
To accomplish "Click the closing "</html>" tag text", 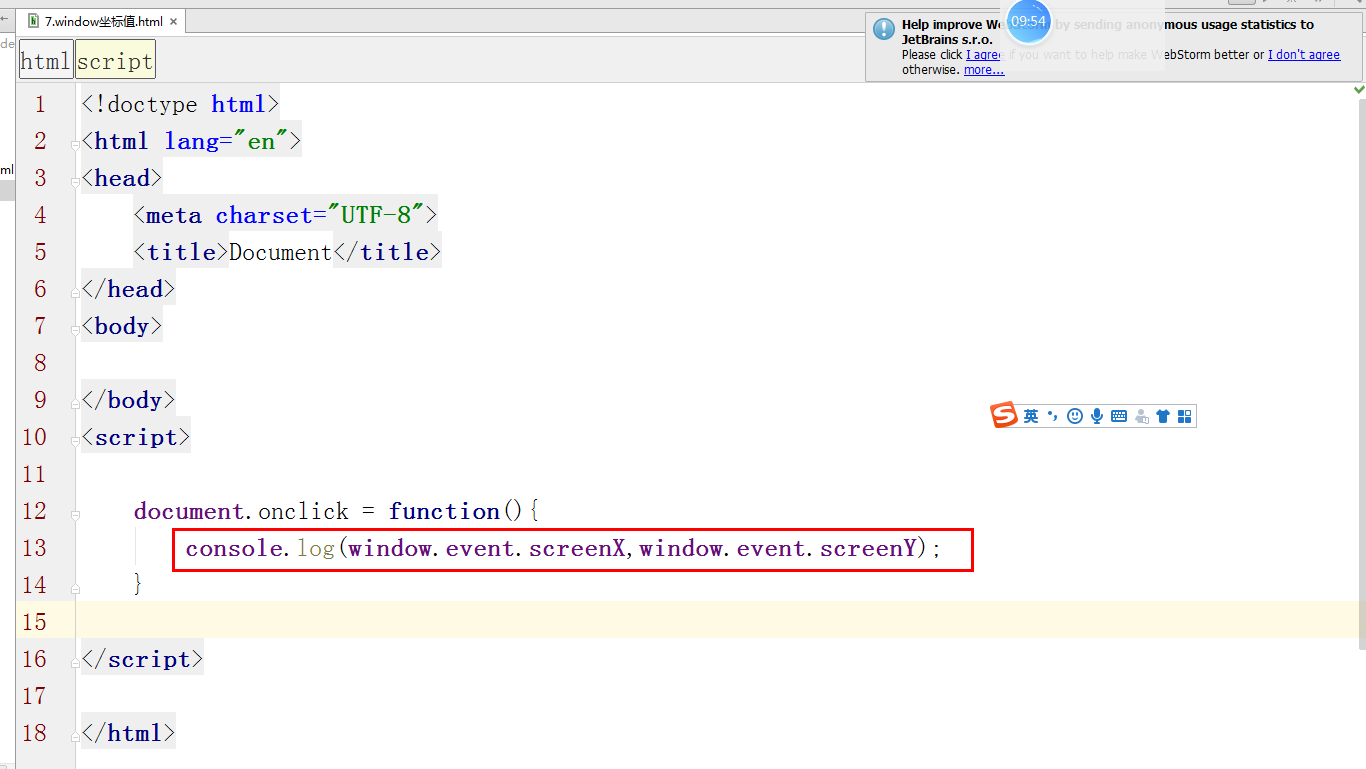I will click(x=128, y=733).
